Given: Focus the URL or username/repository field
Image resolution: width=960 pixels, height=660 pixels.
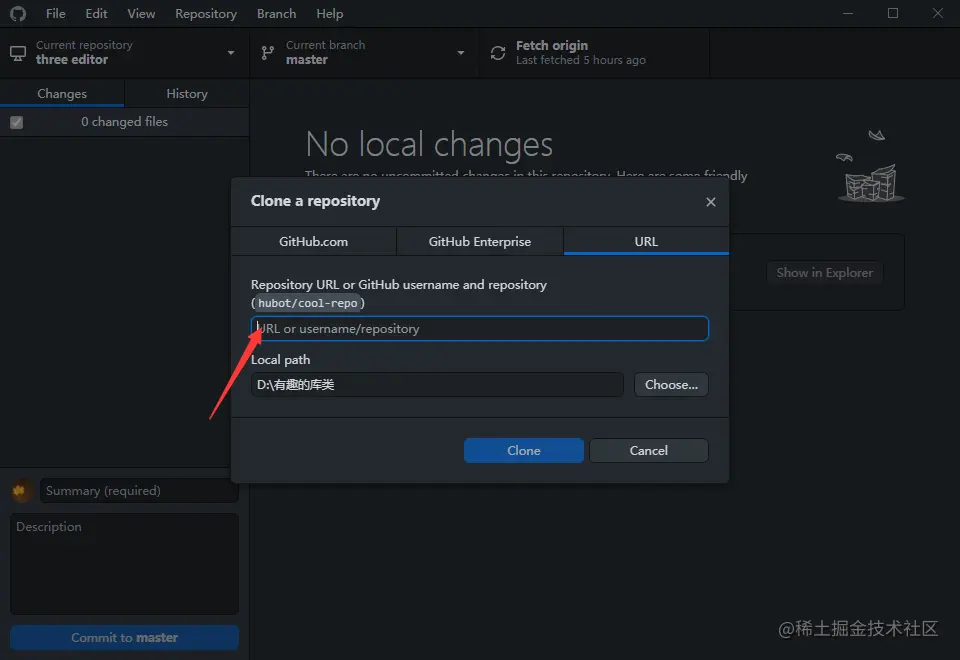Looking at the screenshot, I should point(479,329).
